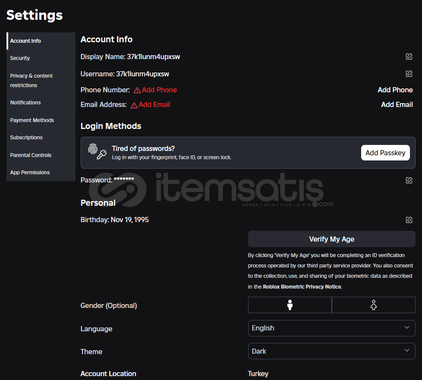Image resolution: width=422 pixels, height=380 pixels.
Task: Open the Account Info tab
Action: point(41,41)
